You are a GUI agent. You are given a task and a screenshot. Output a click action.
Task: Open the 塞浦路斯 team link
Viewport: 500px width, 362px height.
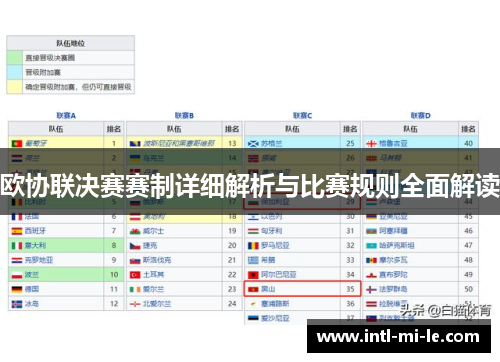pos(275,304)
